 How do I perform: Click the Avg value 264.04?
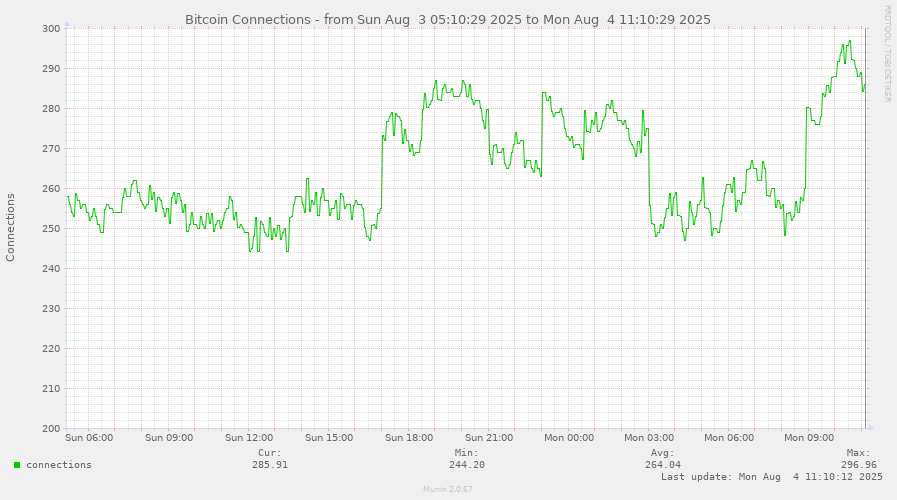(663, 465)
